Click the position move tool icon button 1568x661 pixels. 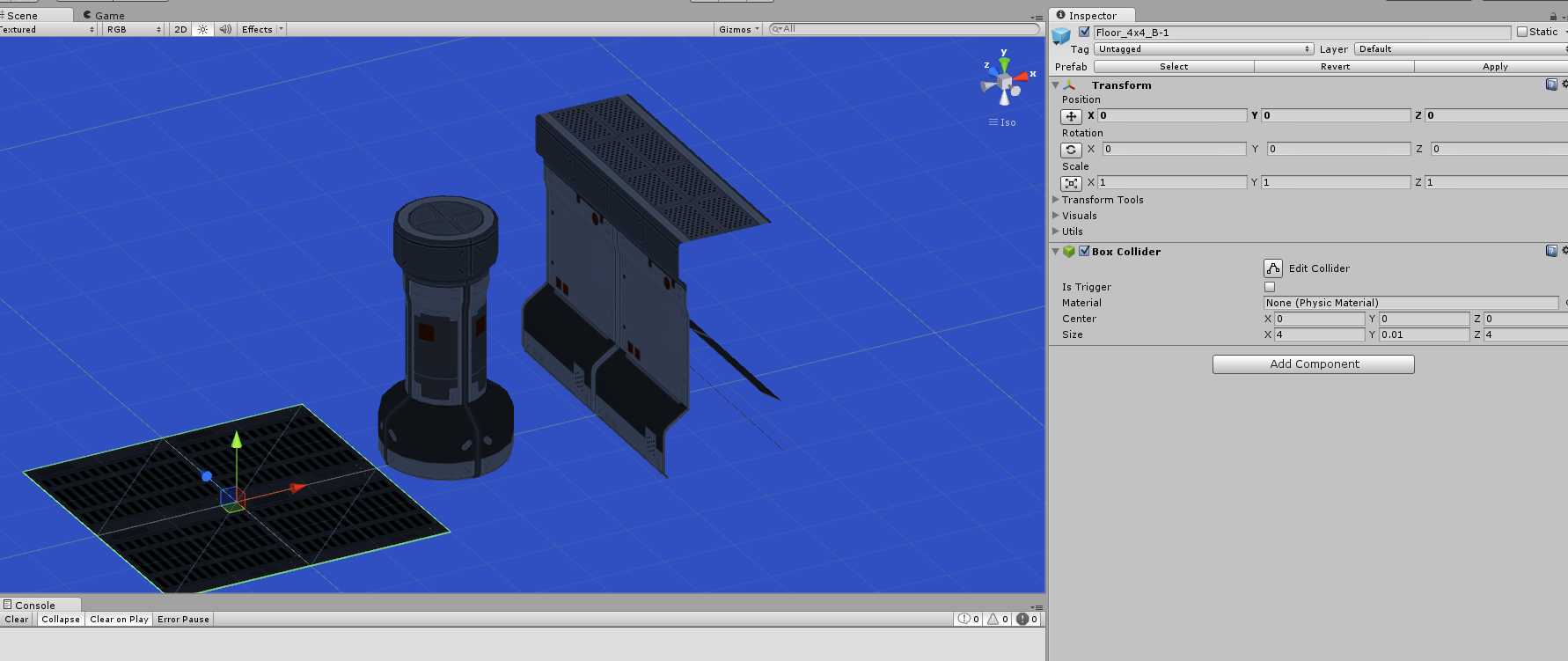[1071, 116]
